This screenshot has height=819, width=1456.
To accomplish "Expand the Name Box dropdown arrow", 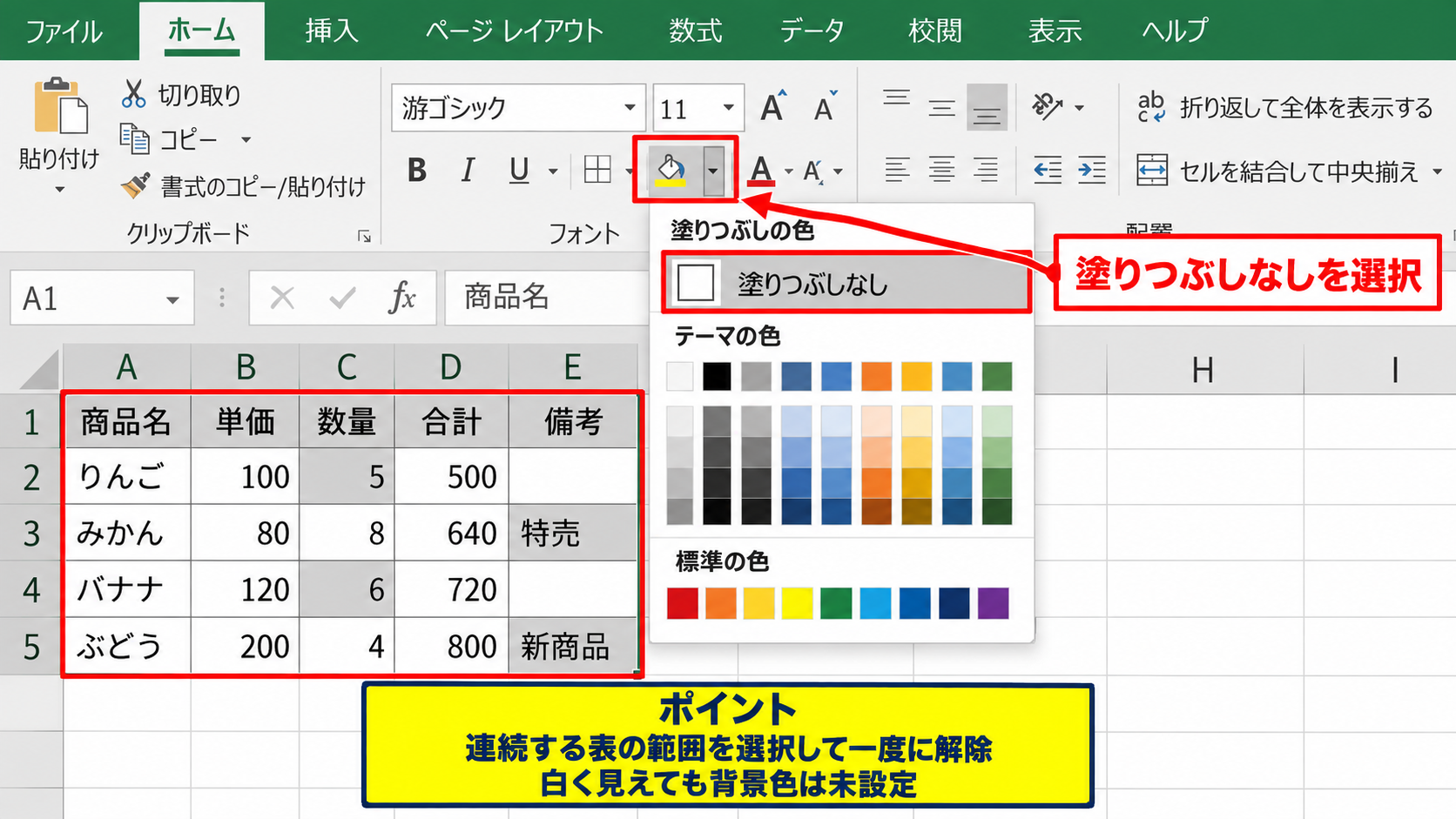I will pos(172,299).
